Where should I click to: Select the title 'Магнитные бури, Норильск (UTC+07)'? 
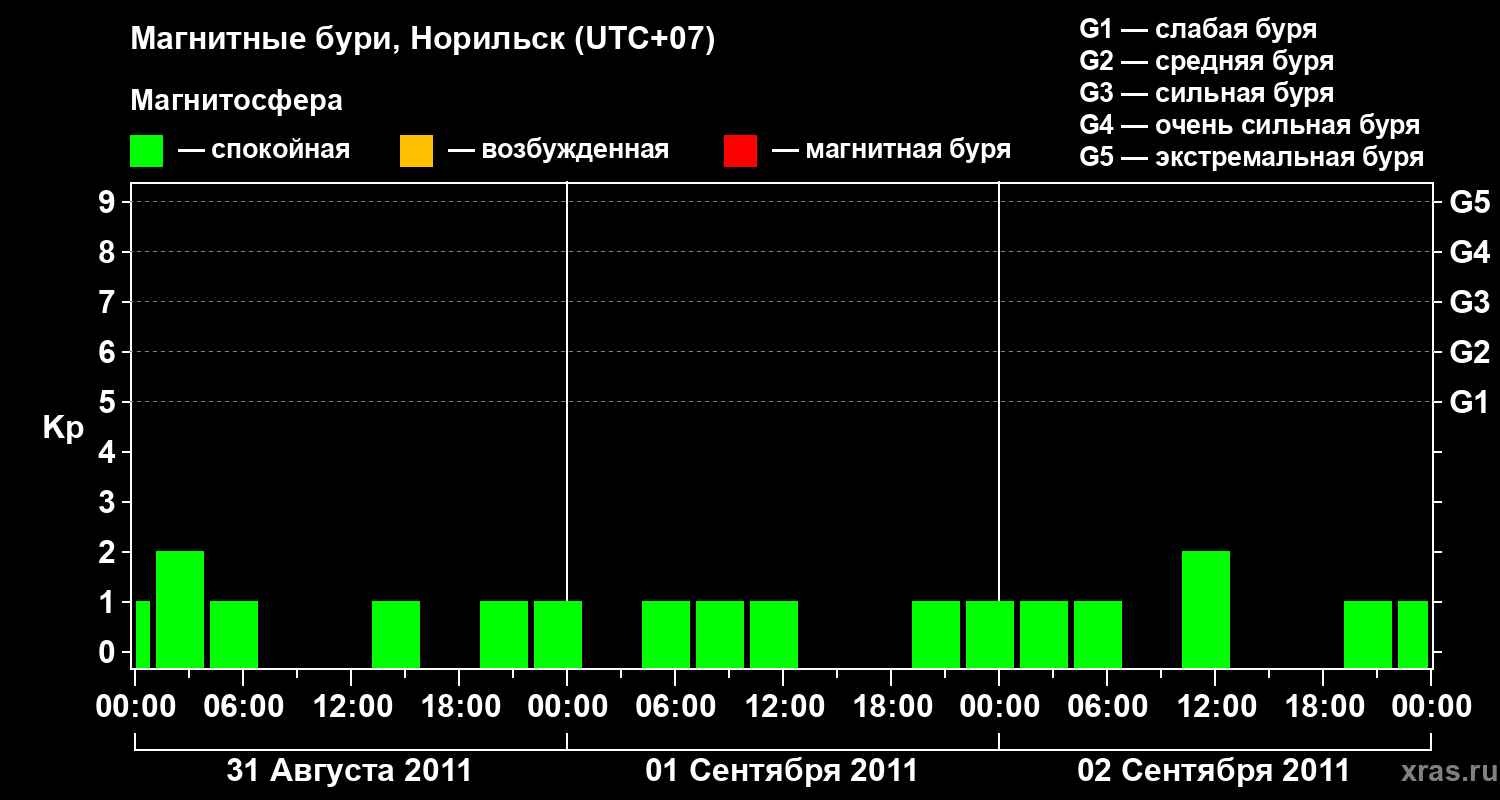[x=423, y=40]
